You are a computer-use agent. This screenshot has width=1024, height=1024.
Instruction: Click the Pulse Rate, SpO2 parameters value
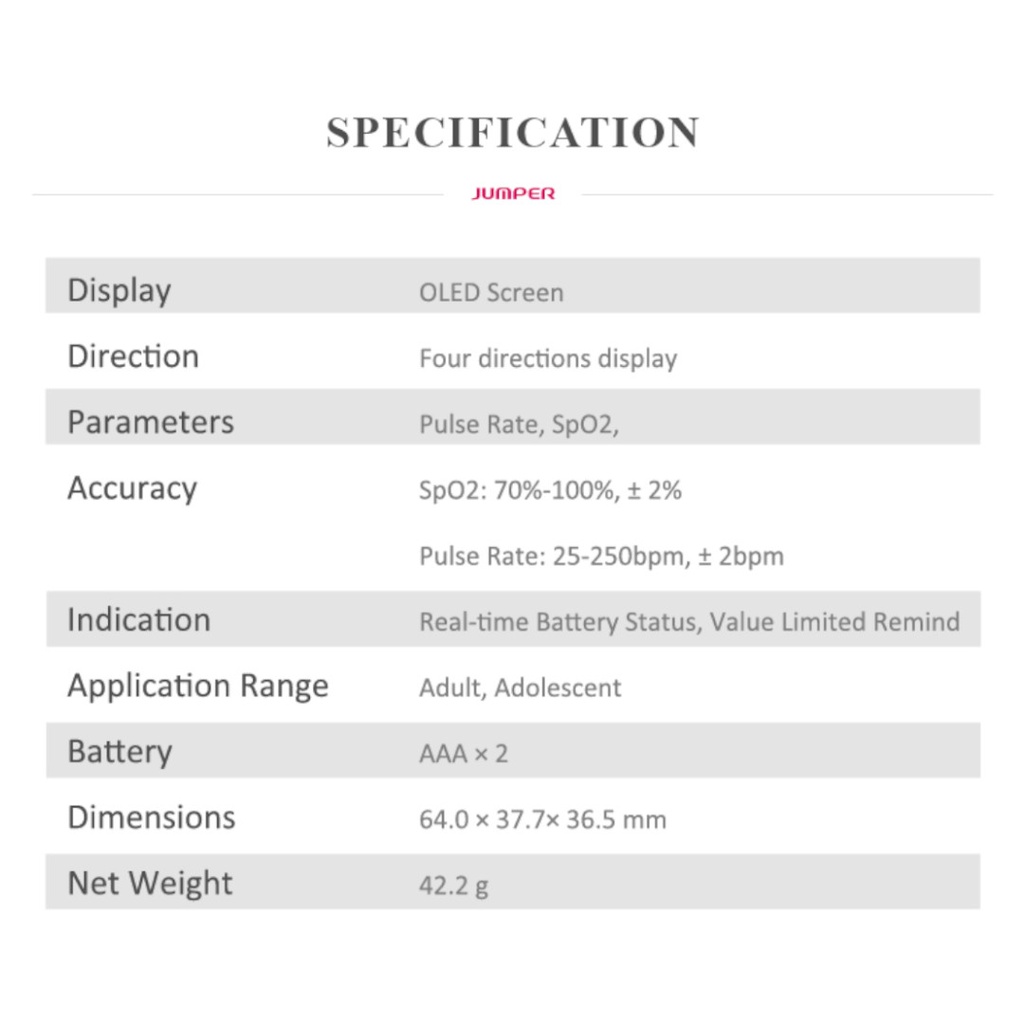pyautogui.click(x=519, y=425)
